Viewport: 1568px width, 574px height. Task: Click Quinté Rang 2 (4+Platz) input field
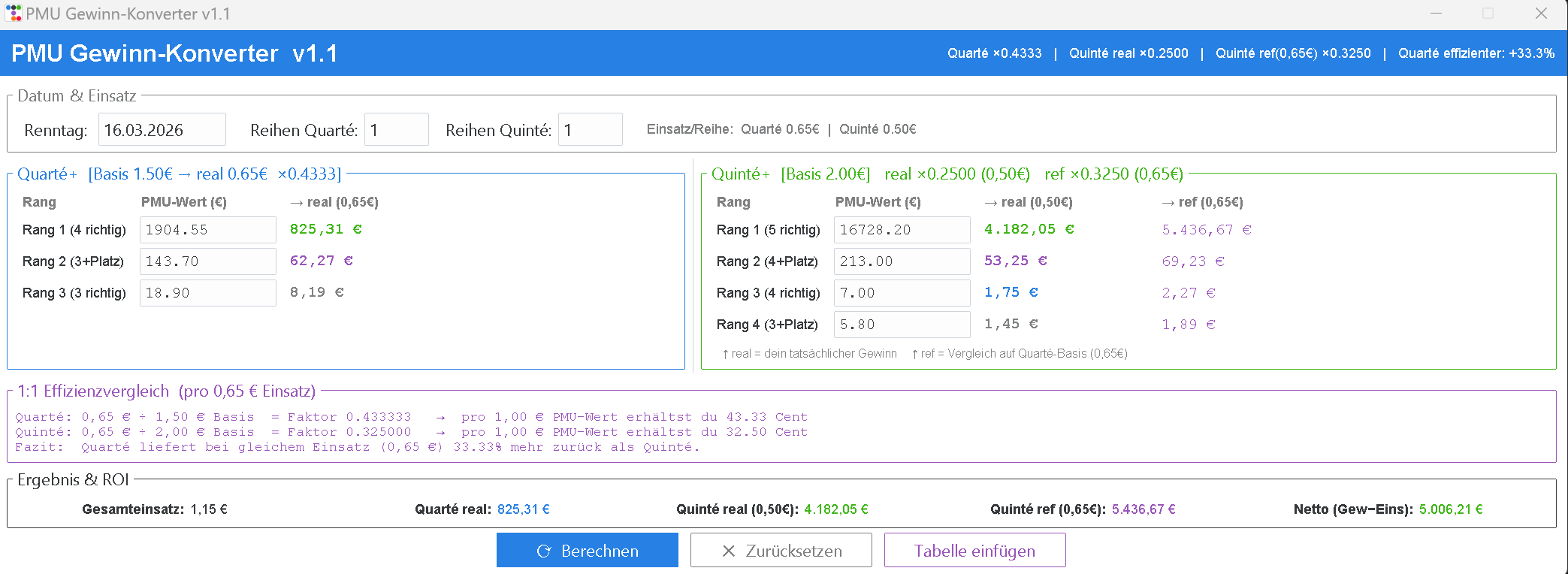902,261
